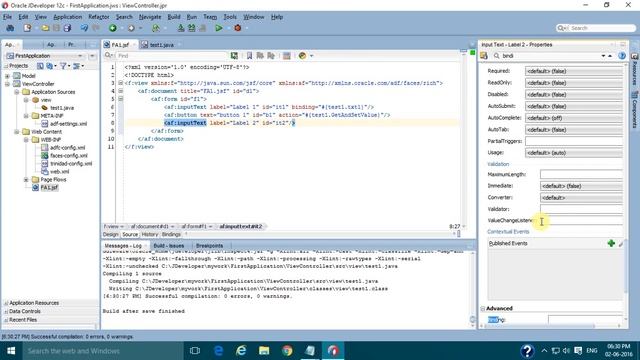Select af:inputtext#it2 in the breadcrumb
Screen dimensions: 640x360
click(x=241, y=226)
